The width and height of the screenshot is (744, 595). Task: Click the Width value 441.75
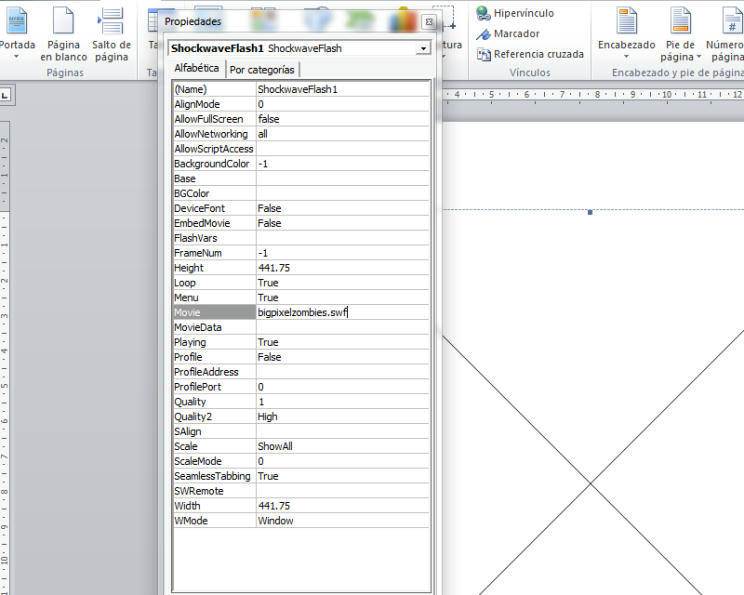point(342,506)
